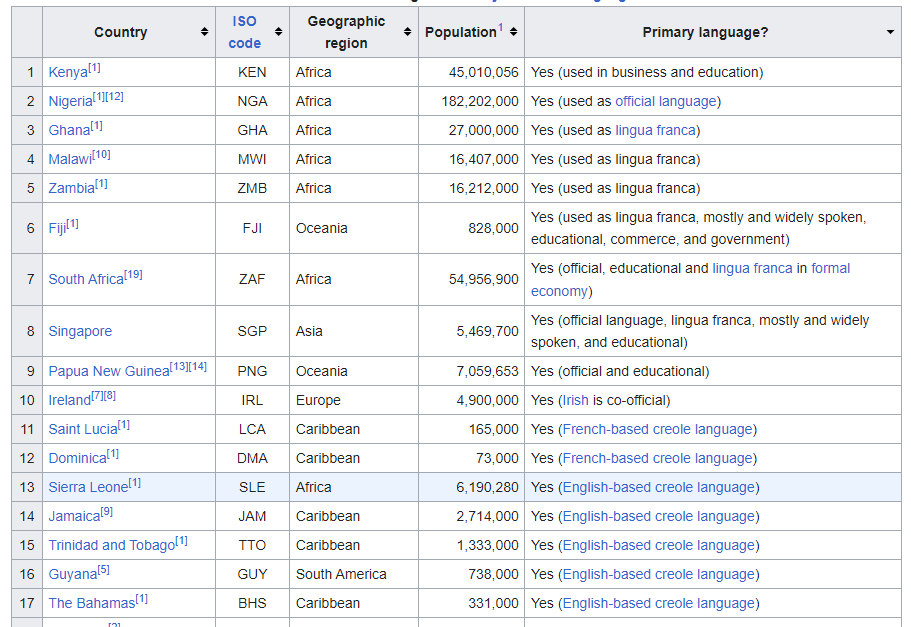This screenshot has width=911, height=627.
Task: Toggle Primary language column sort arrow
Action: coord(890,33)
